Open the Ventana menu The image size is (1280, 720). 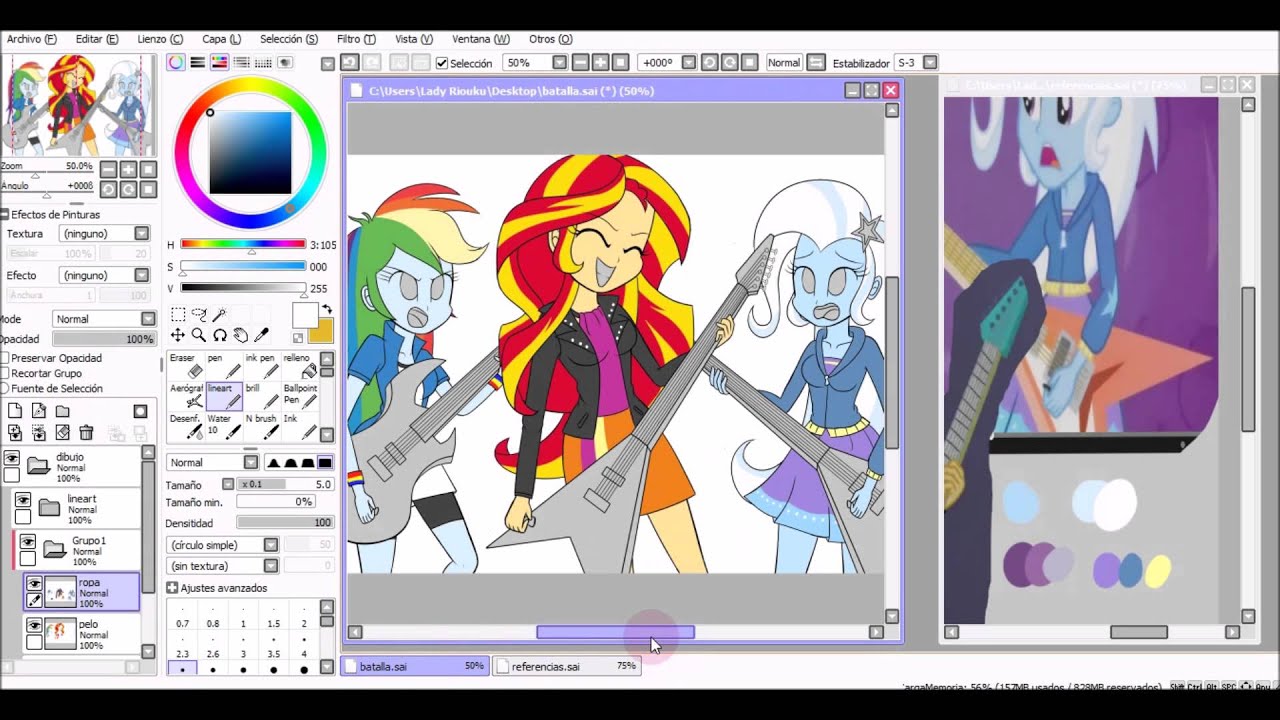481,39
